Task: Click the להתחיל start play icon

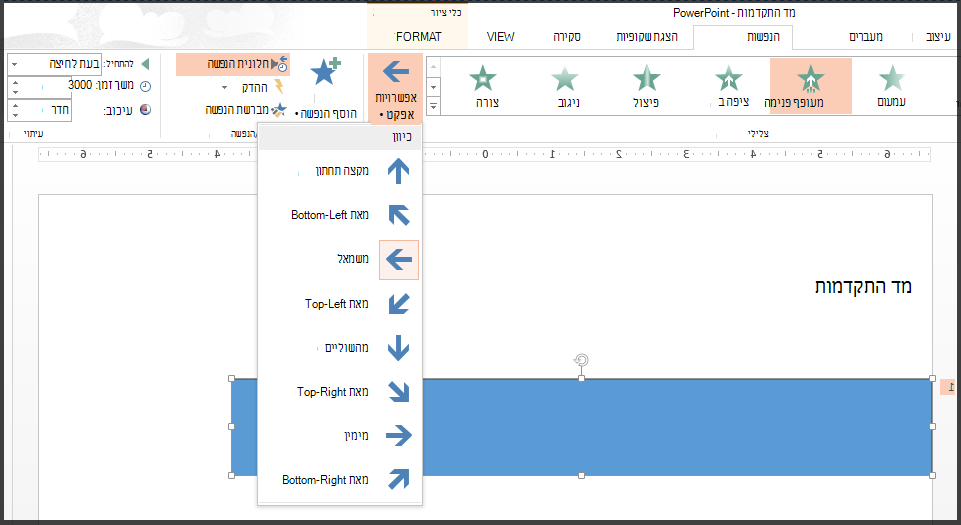Action: click(145, 64)
